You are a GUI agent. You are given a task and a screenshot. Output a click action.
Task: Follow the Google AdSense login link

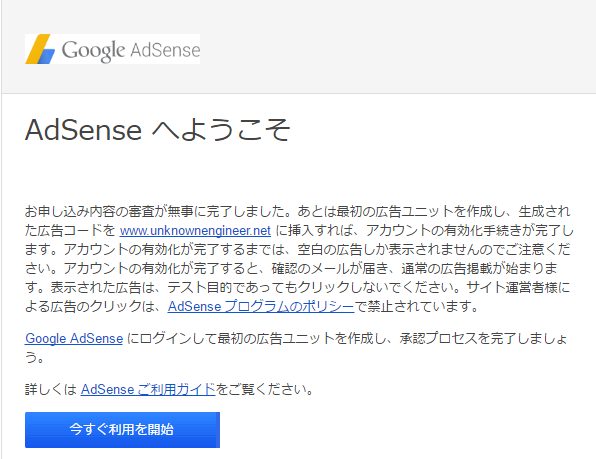[x=74, y=338]
